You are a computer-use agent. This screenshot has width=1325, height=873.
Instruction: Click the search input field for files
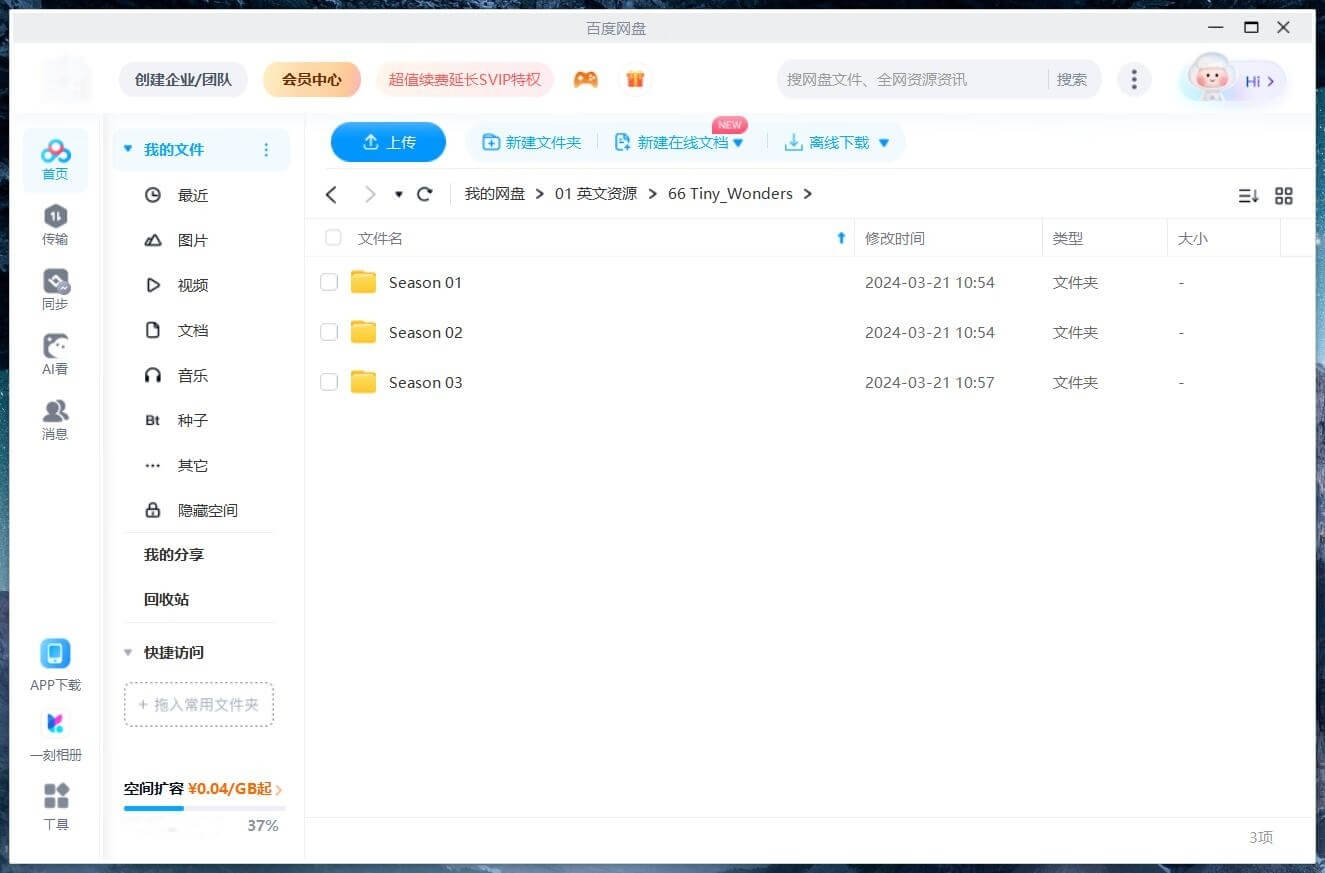pyautogui.click(x=910, y=79)
